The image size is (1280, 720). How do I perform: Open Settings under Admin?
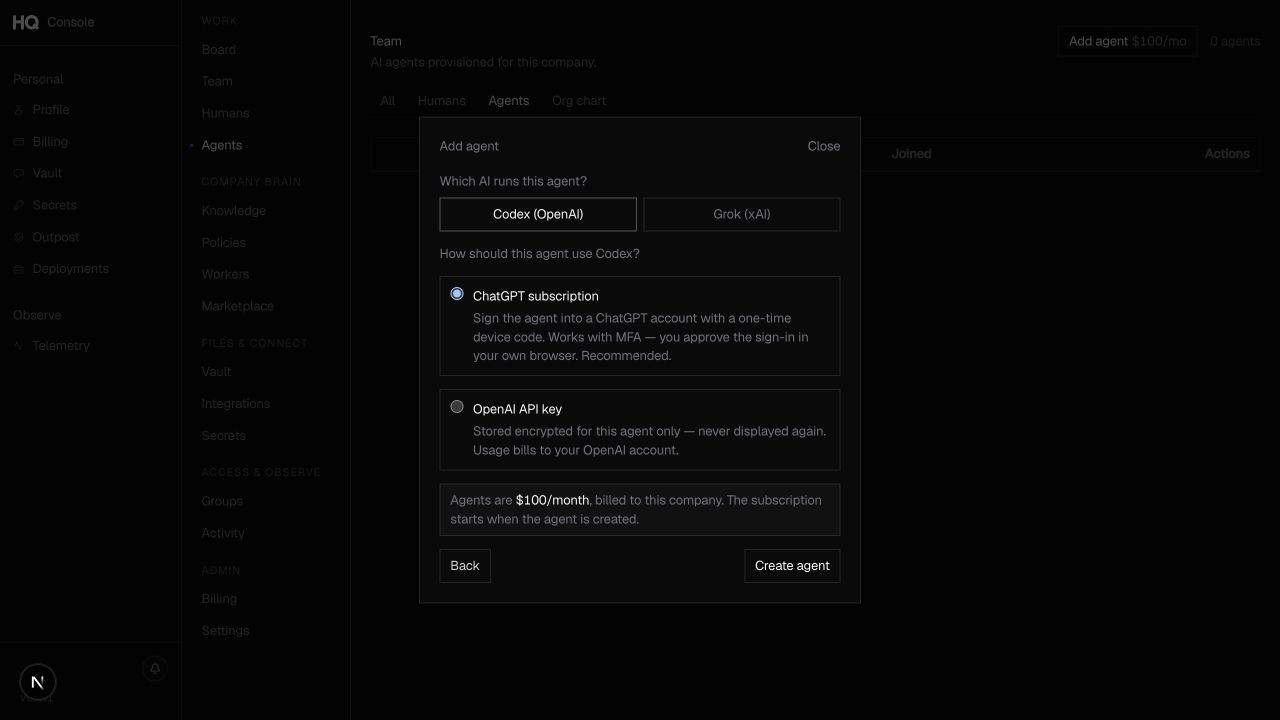pos(225,631)
